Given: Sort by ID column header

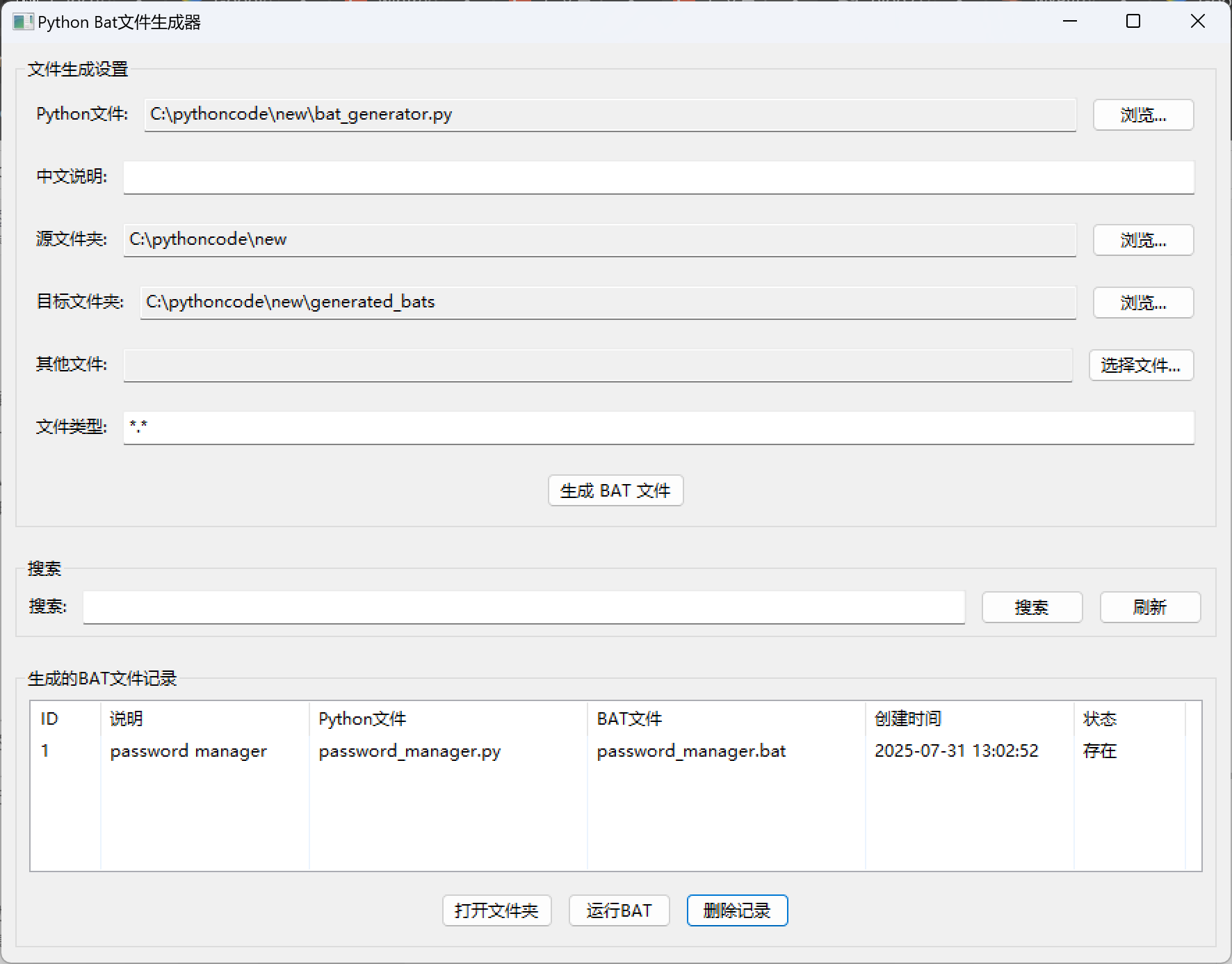Looking at the screenshot, I should tap(65, 718).
